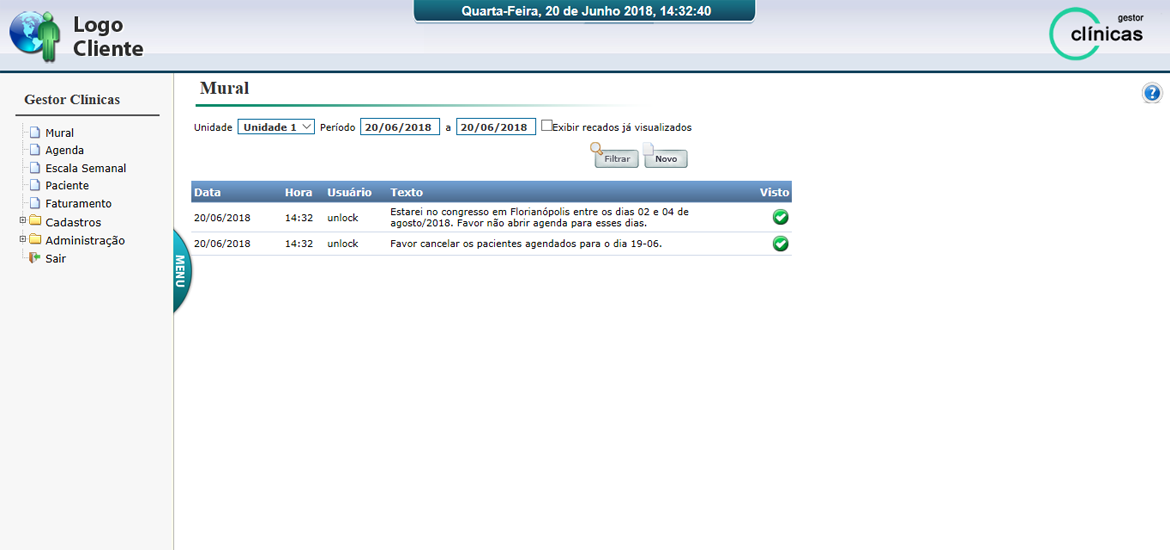Screen dimensions: 1170x550
Task: Click the Usuário column header
Action: point(349,193)
